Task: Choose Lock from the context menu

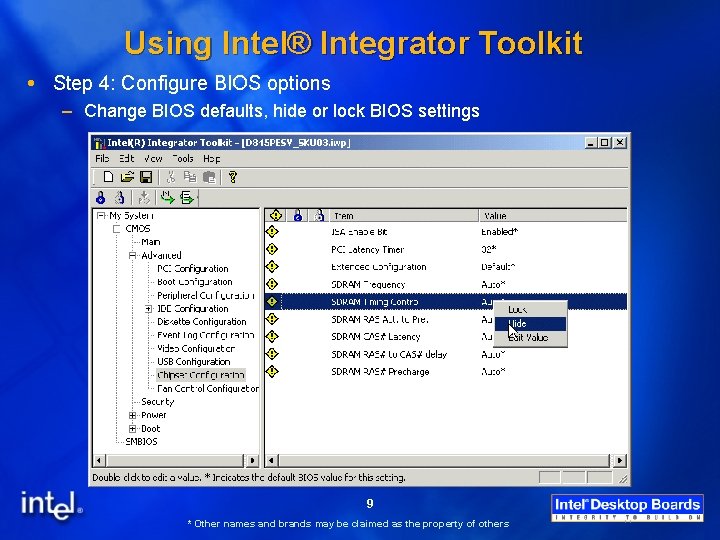Action: [530, 309]
